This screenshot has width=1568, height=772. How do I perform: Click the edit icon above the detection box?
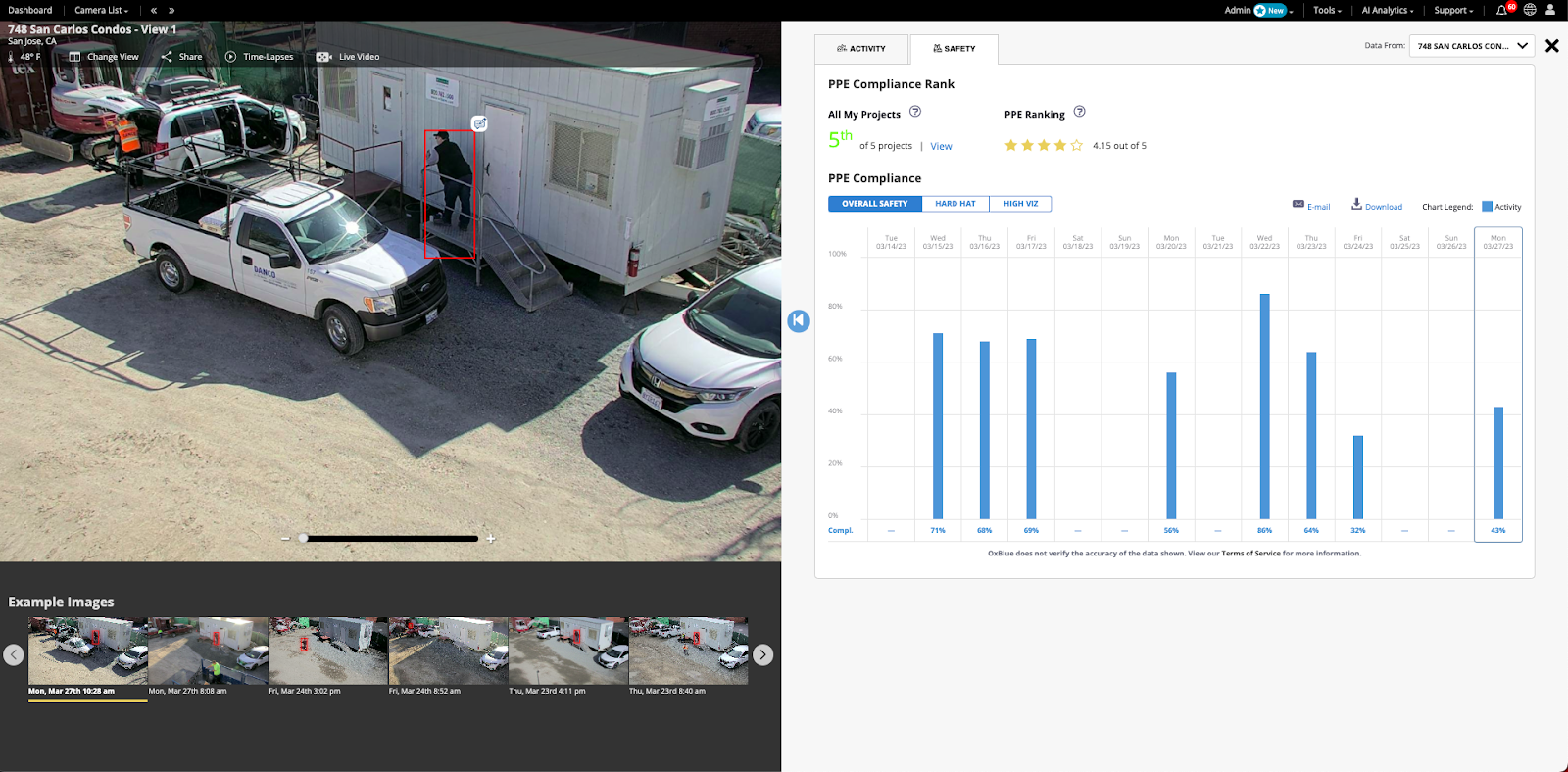479,123
